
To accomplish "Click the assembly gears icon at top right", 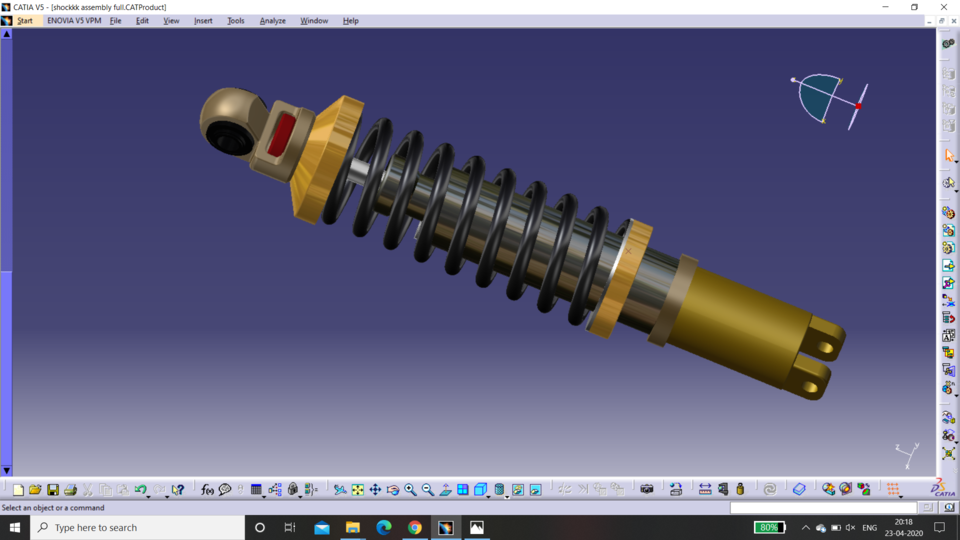I will [948, 43].
